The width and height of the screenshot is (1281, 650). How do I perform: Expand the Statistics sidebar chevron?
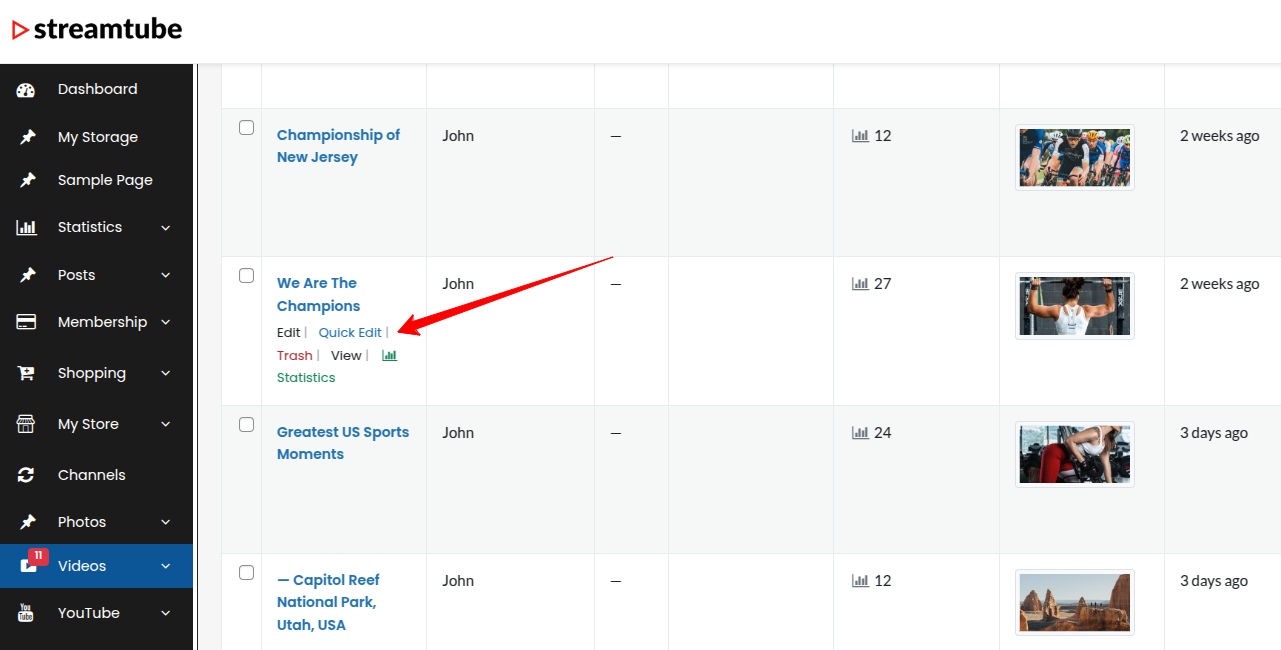[166, 228]
